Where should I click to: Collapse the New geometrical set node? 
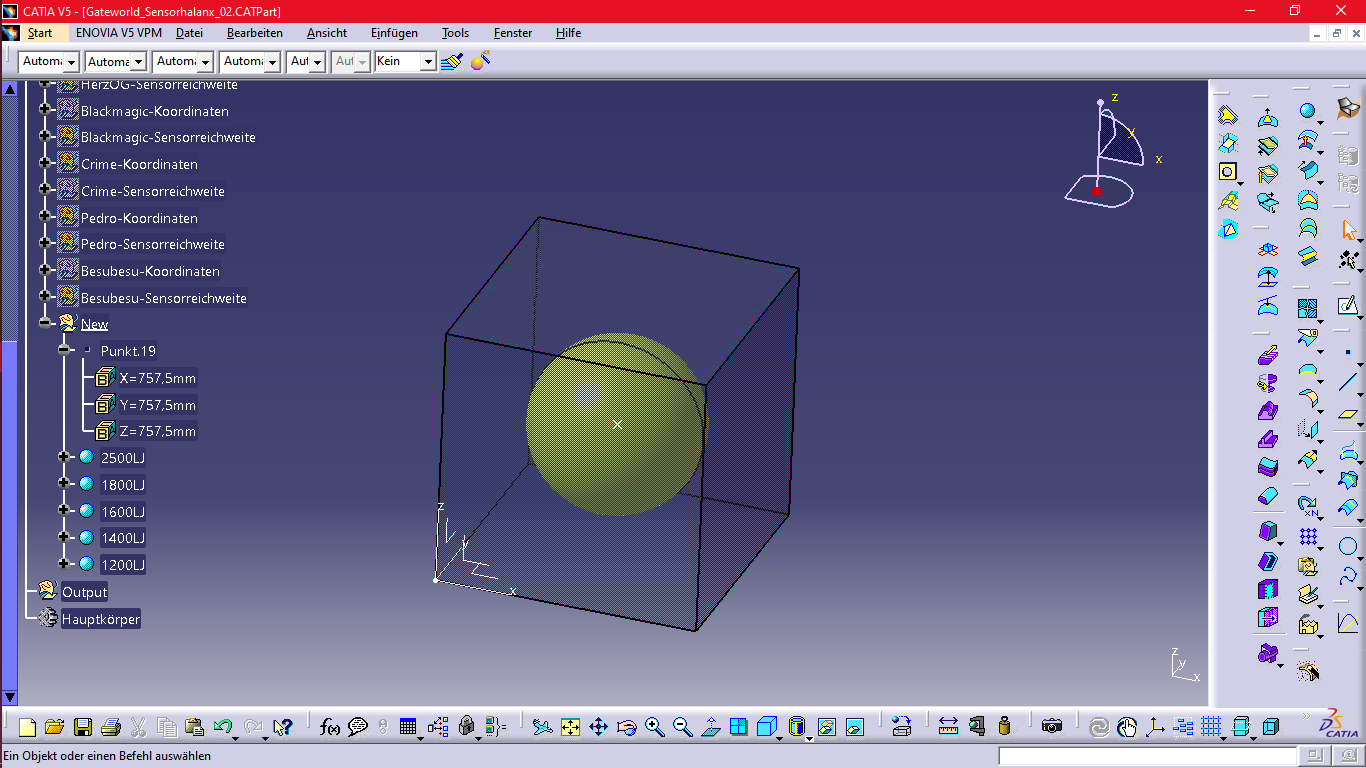pos(45,323)
